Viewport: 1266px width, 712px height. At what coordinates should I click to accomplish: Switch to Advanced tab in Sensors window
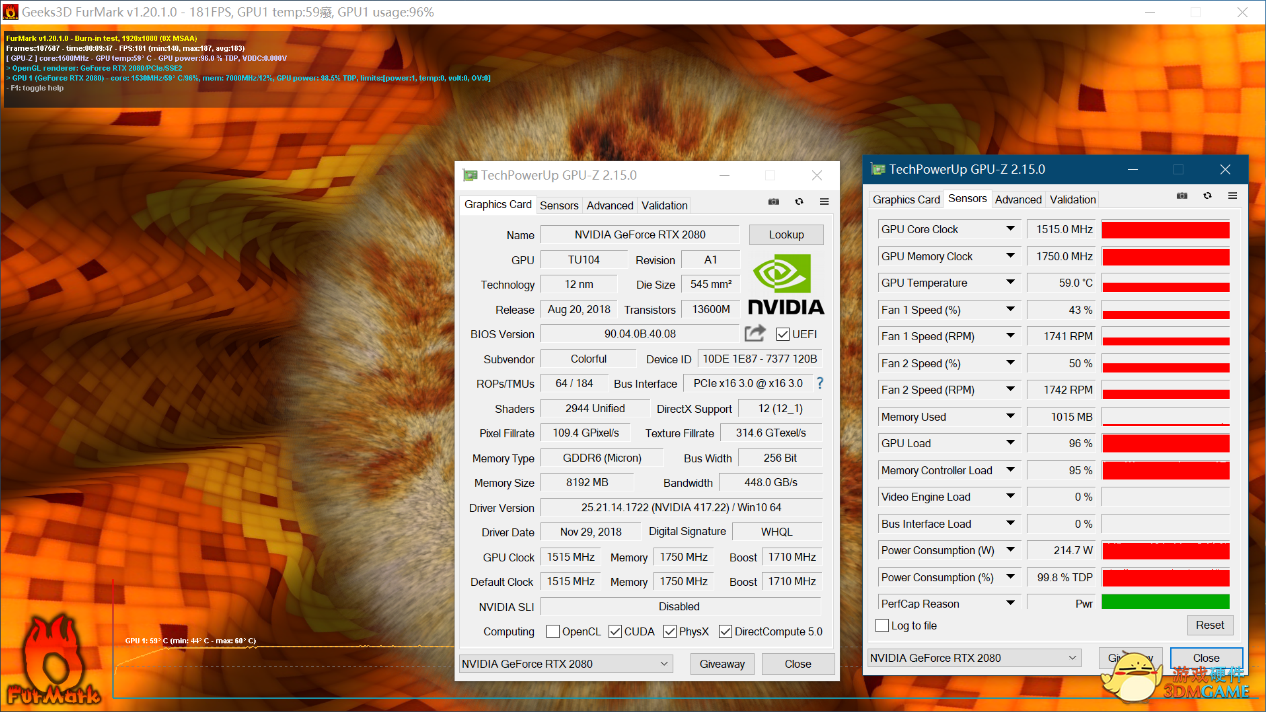[1018, 199]
